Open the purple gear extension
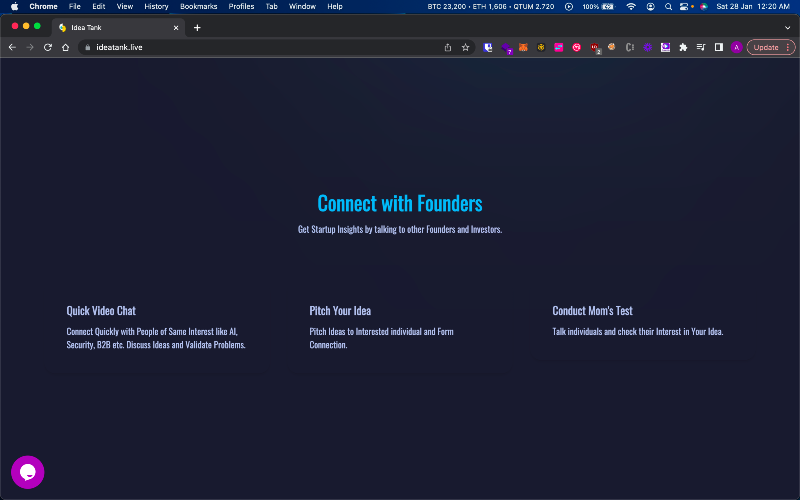The image size is (800, 500). click(647, 47)
